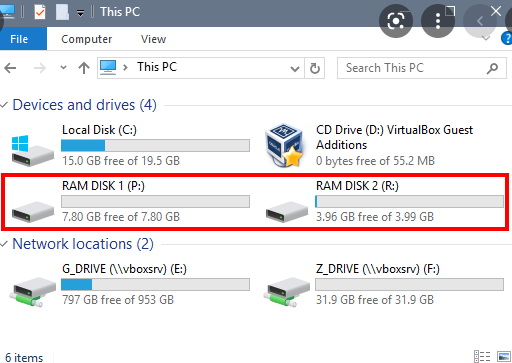Open the Customize Quick Access Toolbar dropdown
The height and width of the screenshot is (363, 512).
tap(80, 13)
